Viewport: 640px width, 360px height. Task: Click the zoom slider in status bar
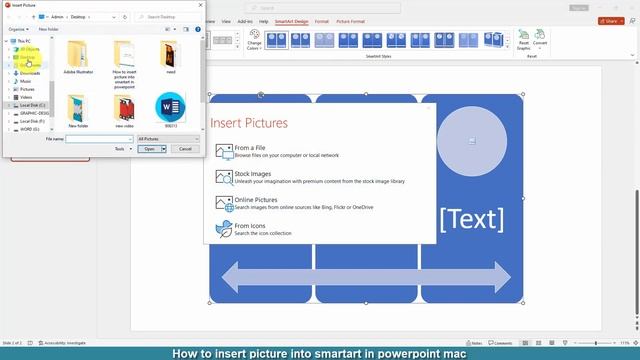(x=596, y=343)
